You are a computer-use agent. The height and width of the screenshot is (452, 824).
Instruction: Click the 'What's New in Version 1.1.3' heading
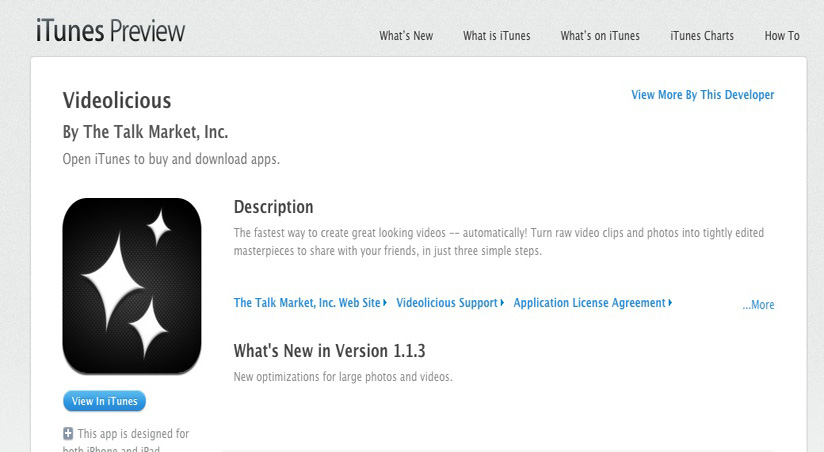329,351
